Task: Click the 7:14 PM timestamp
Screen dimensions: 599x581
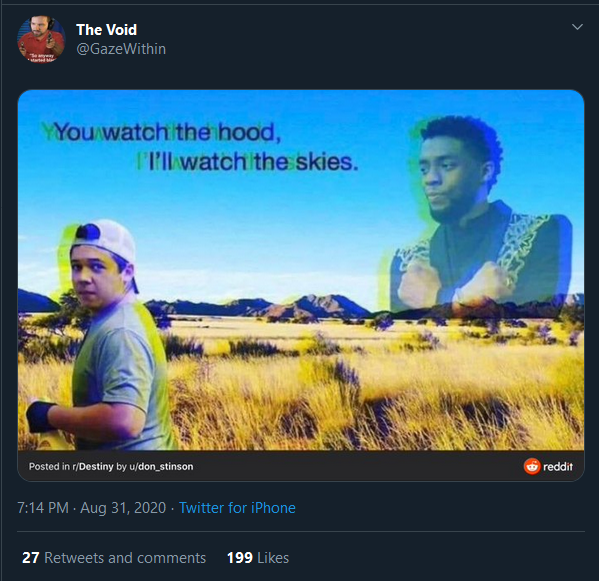Action: [x=43, y=508]
